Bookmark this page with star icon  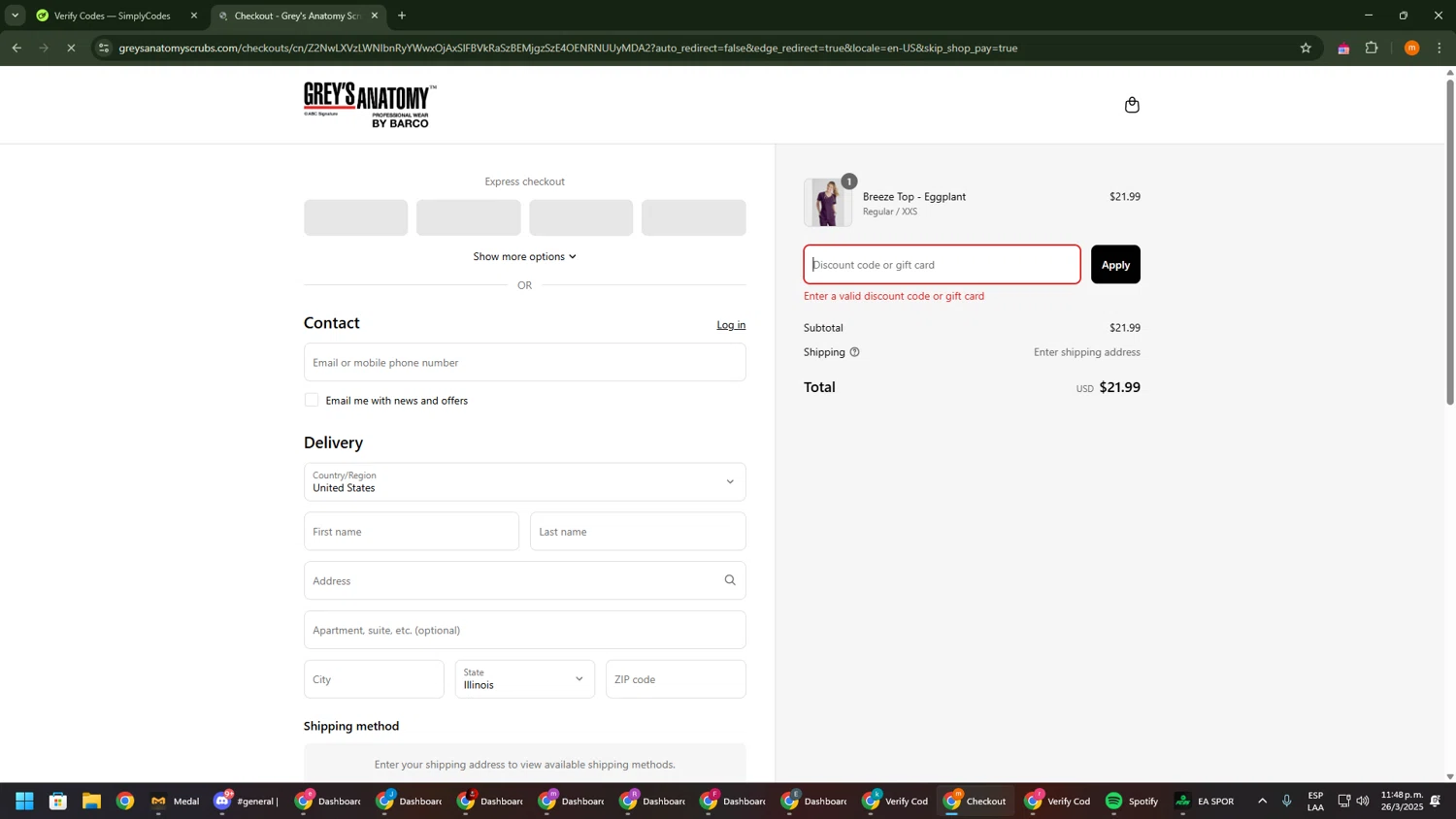(1306, 48)
